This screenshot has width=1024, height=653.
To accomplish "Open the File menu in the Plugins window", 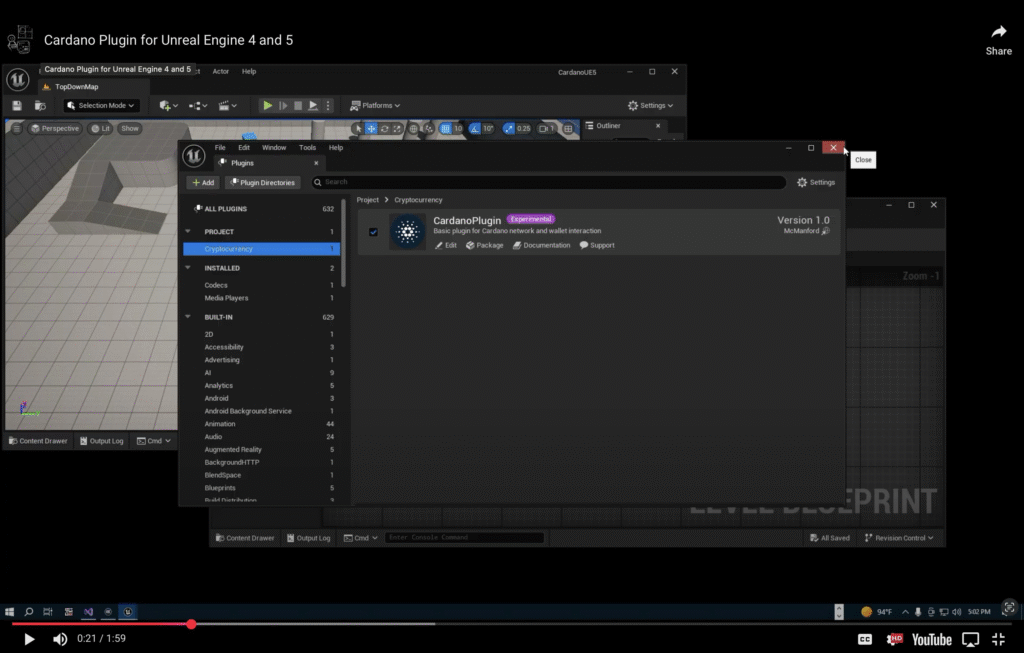I will [220, 148].
